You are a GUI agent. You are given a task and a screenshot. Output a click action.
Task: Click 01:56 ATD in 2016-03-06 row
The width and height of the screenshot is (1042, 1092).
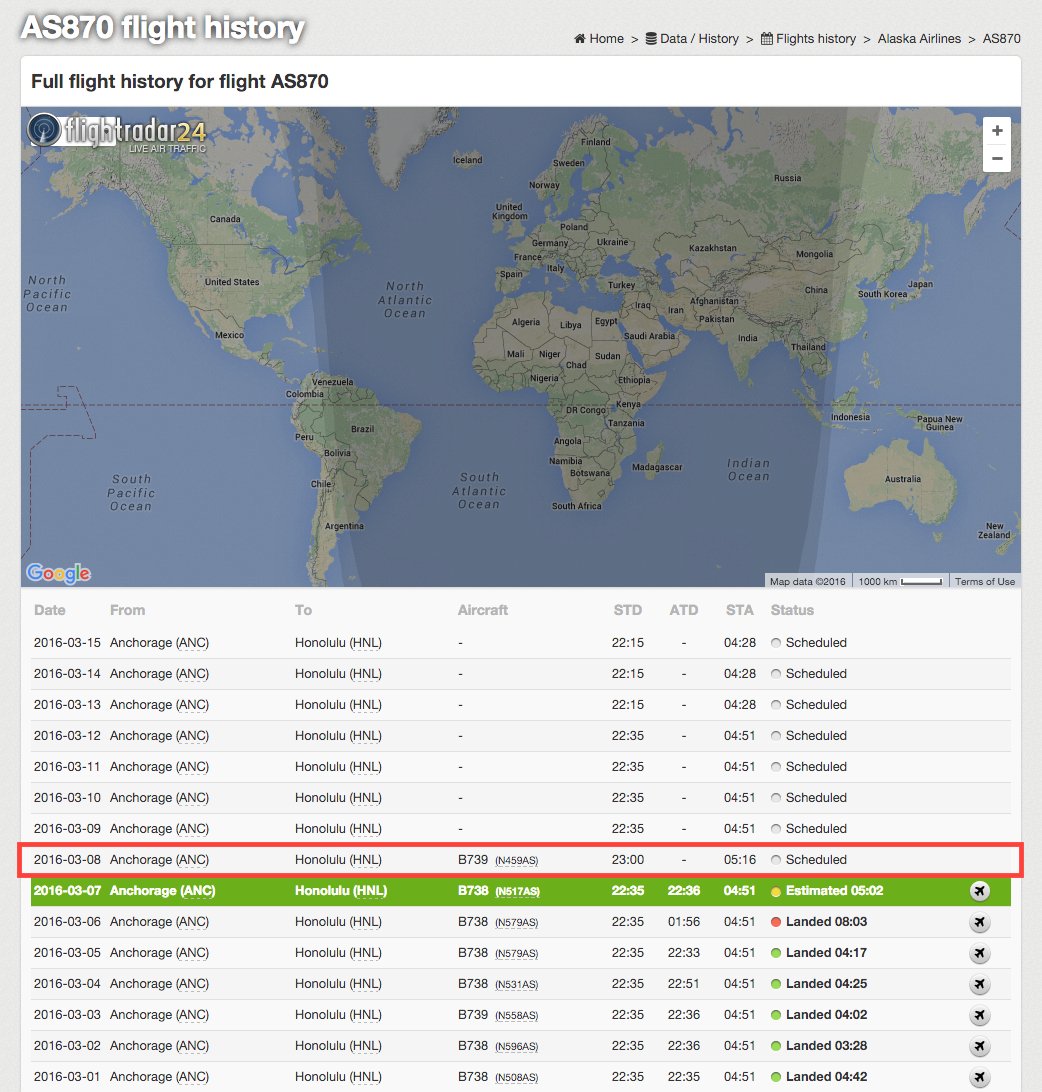pos(683,922)
